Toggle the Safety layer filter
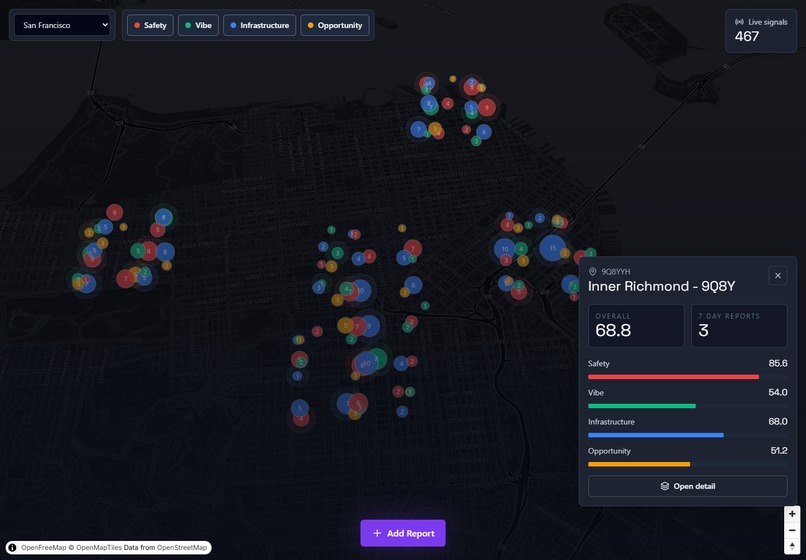 pyautogui.click(x=150, y=25)
